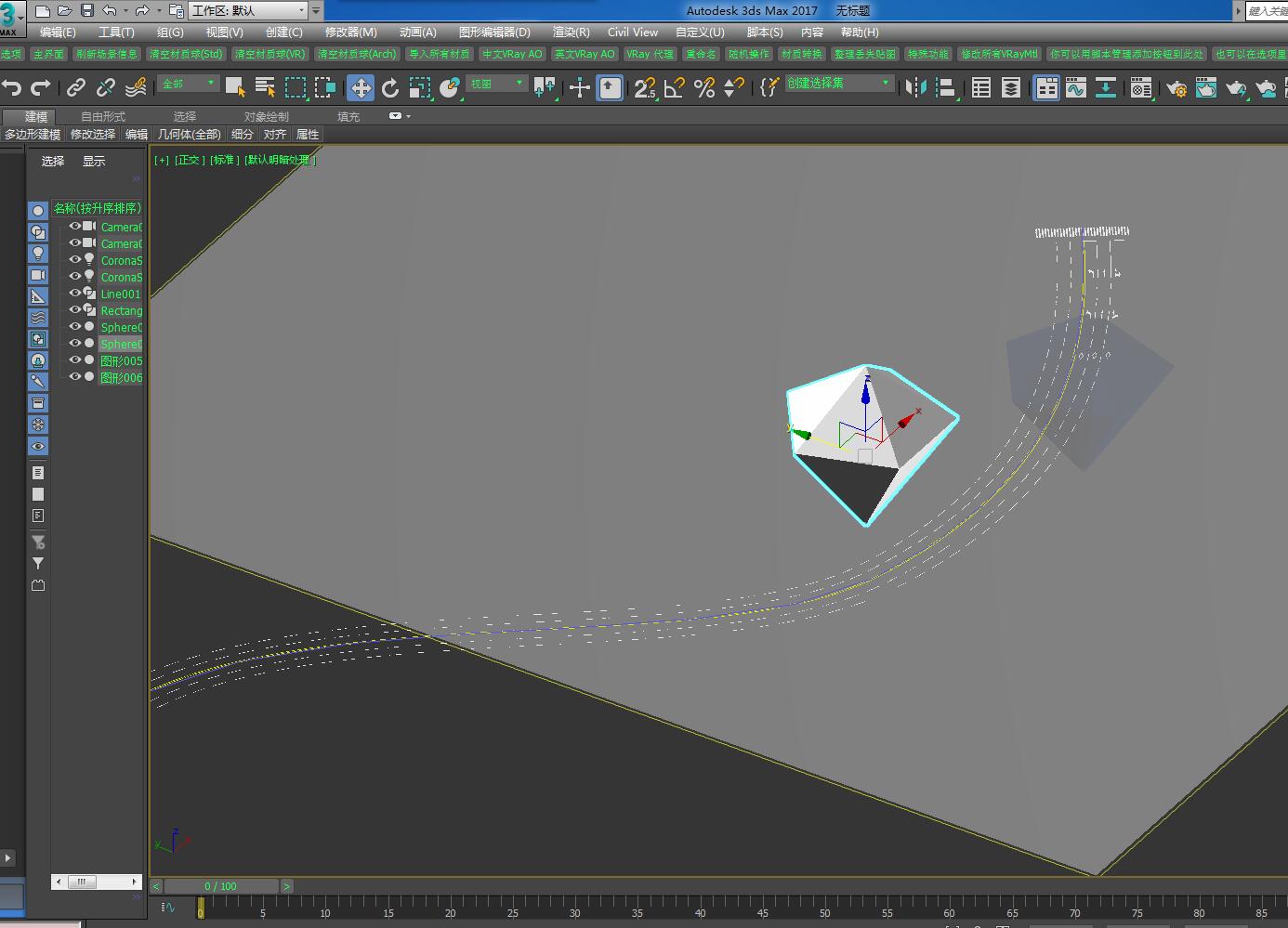This screenshot has height=928, width=1288.
Task: Activate the Select Object tool
Action: pos(235,87)
